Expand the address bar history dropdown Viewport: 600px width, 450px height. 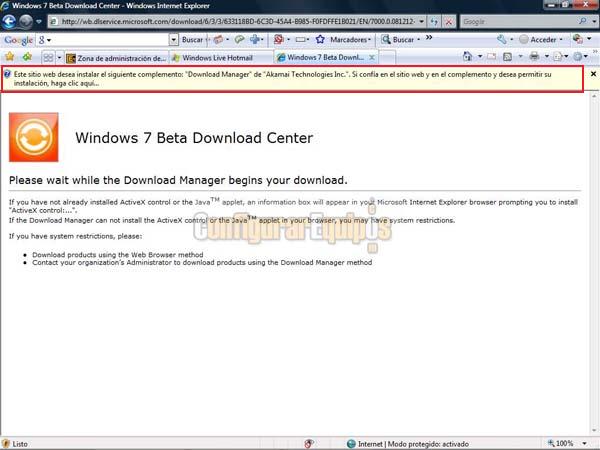421,21
